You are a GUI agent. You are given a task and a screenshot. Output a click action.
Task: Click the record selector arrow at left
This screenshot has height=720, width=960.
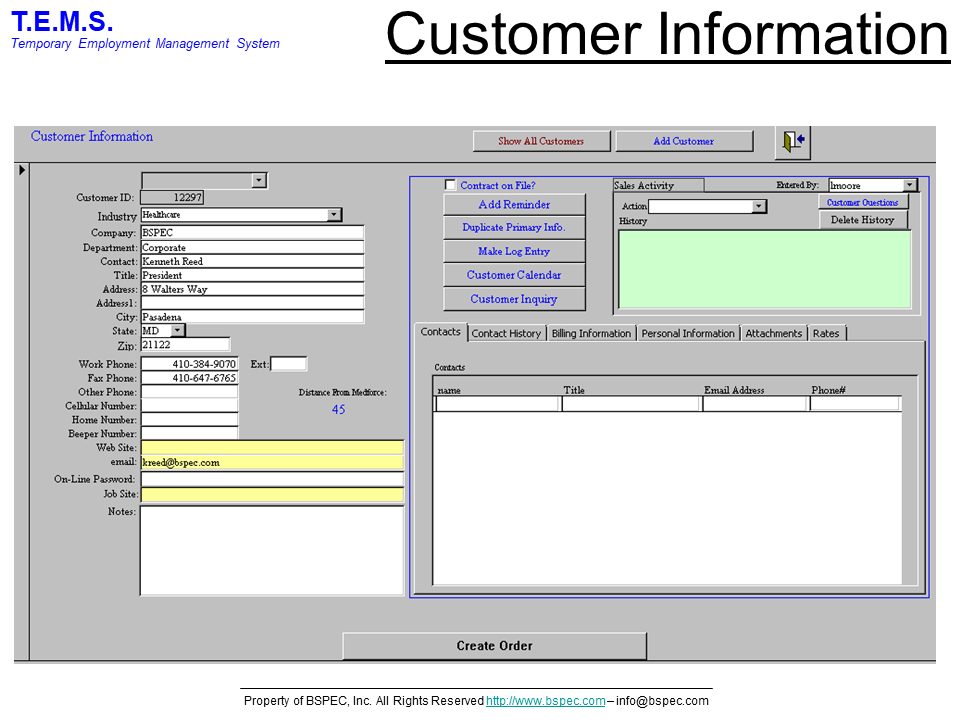tap(22, 170)
